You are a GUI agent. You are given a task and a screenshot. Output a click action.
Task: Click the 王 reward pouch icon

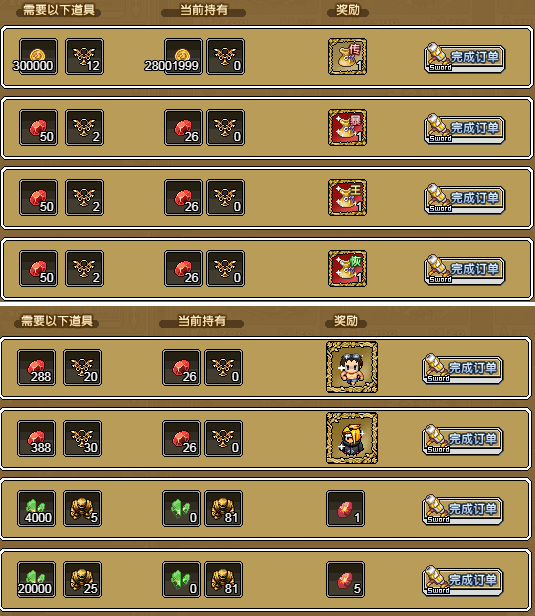pyautogui.click(x=347, y=198)
